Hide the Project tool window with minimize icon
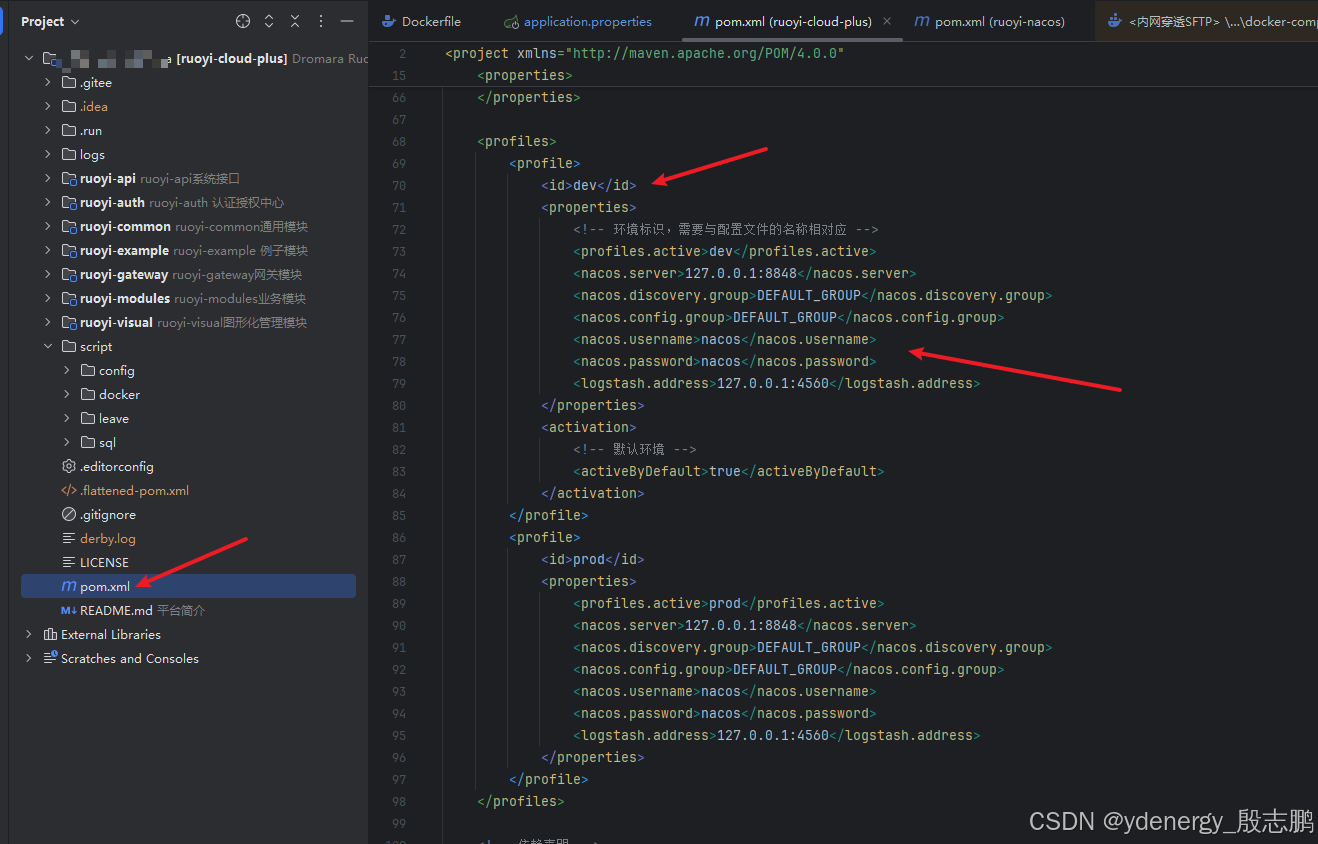The height and width of the screenshot is (844, 1318). (x=347, y=21)
